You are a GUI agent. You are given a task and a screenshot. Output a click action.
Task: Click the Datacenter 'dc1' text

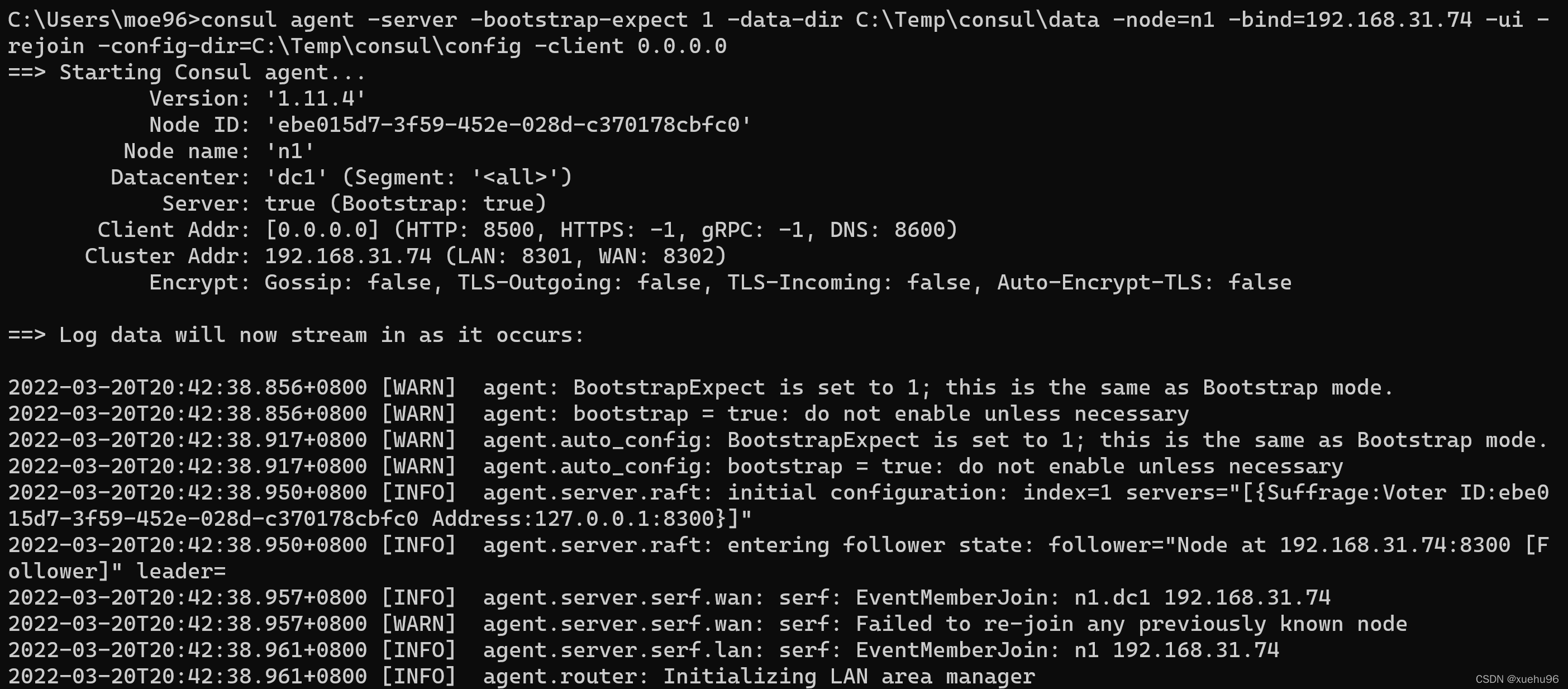(296, 177)
